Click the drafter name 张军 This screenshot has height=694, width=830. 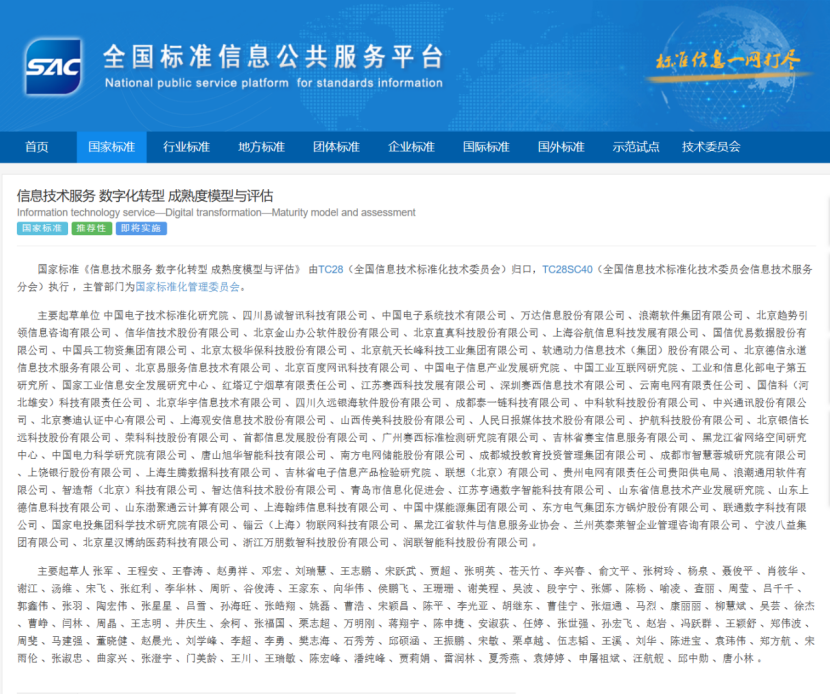pos(103,571)
